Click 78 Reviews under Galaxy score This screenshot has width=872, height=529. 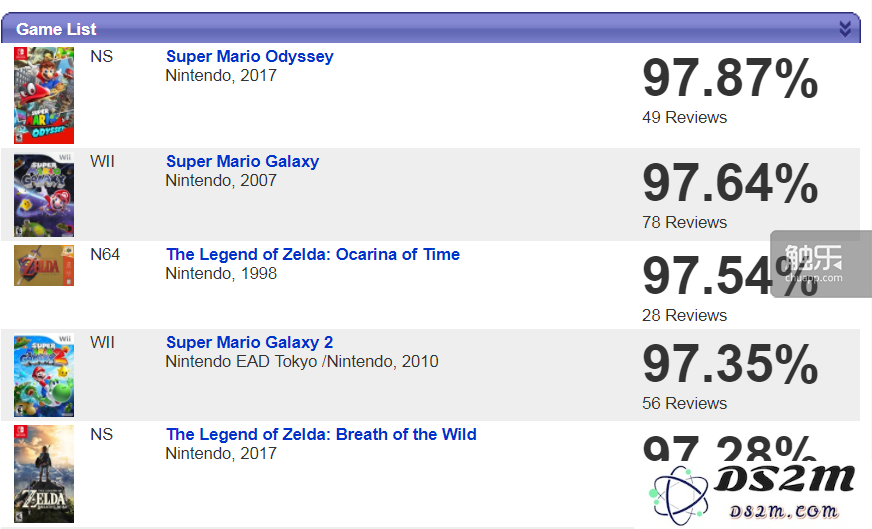click(685, 223)
